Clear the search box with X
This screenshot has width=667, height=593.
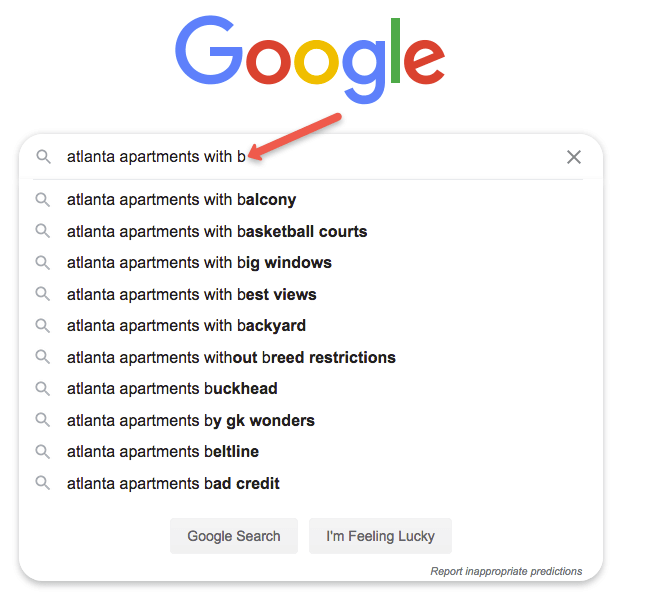pyautogui.click(x=573, y=157)
